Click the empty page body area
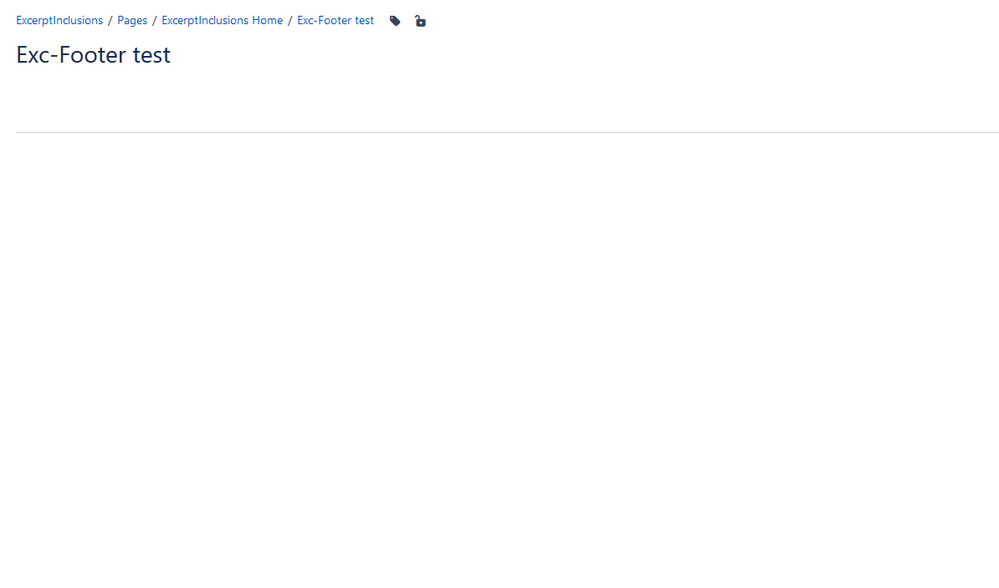Screen dimensions: 999x588 (500, 300)
